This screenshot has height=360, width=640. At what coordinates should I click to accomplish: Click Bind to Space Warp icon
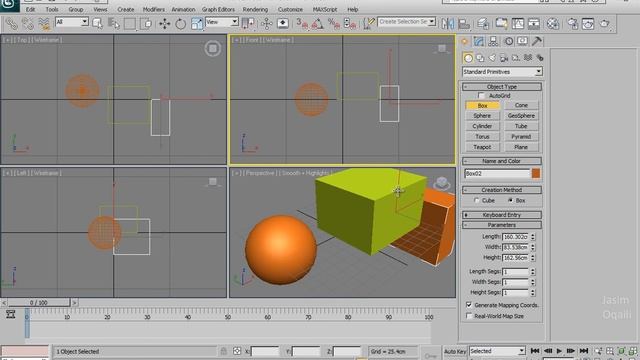(44, 24)
